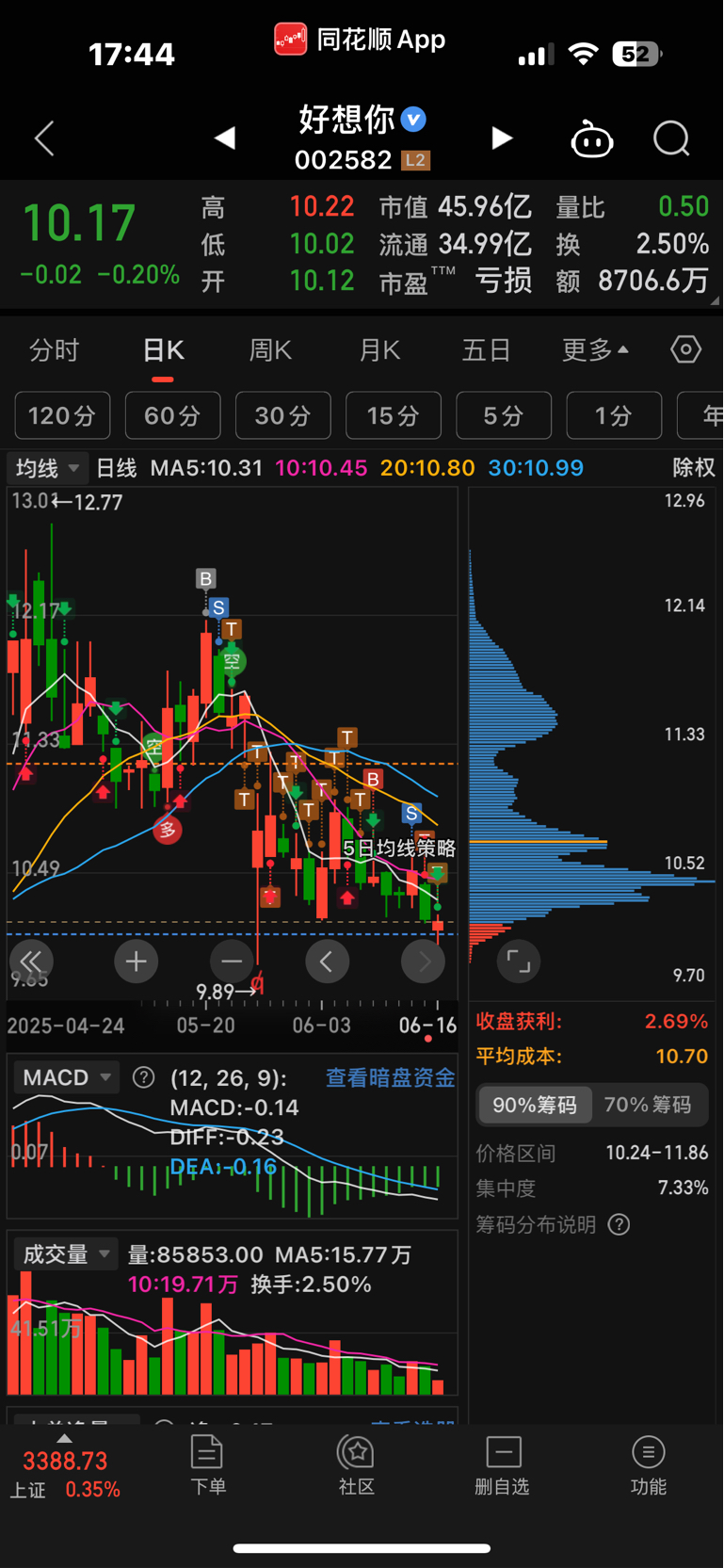Open 功能 functions icon
Viewport: 724px width, 1568px height.
pos(649,1465)
